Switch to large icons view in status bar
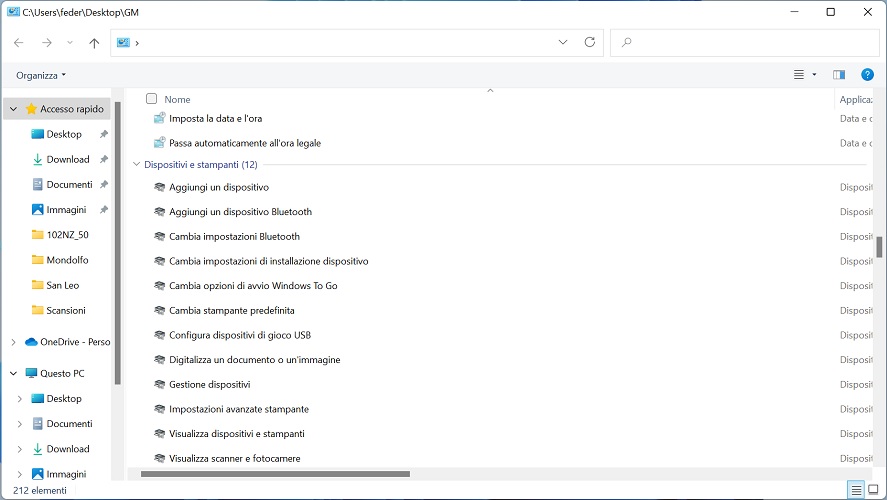The image size is (887, 500). click(873, 490)
